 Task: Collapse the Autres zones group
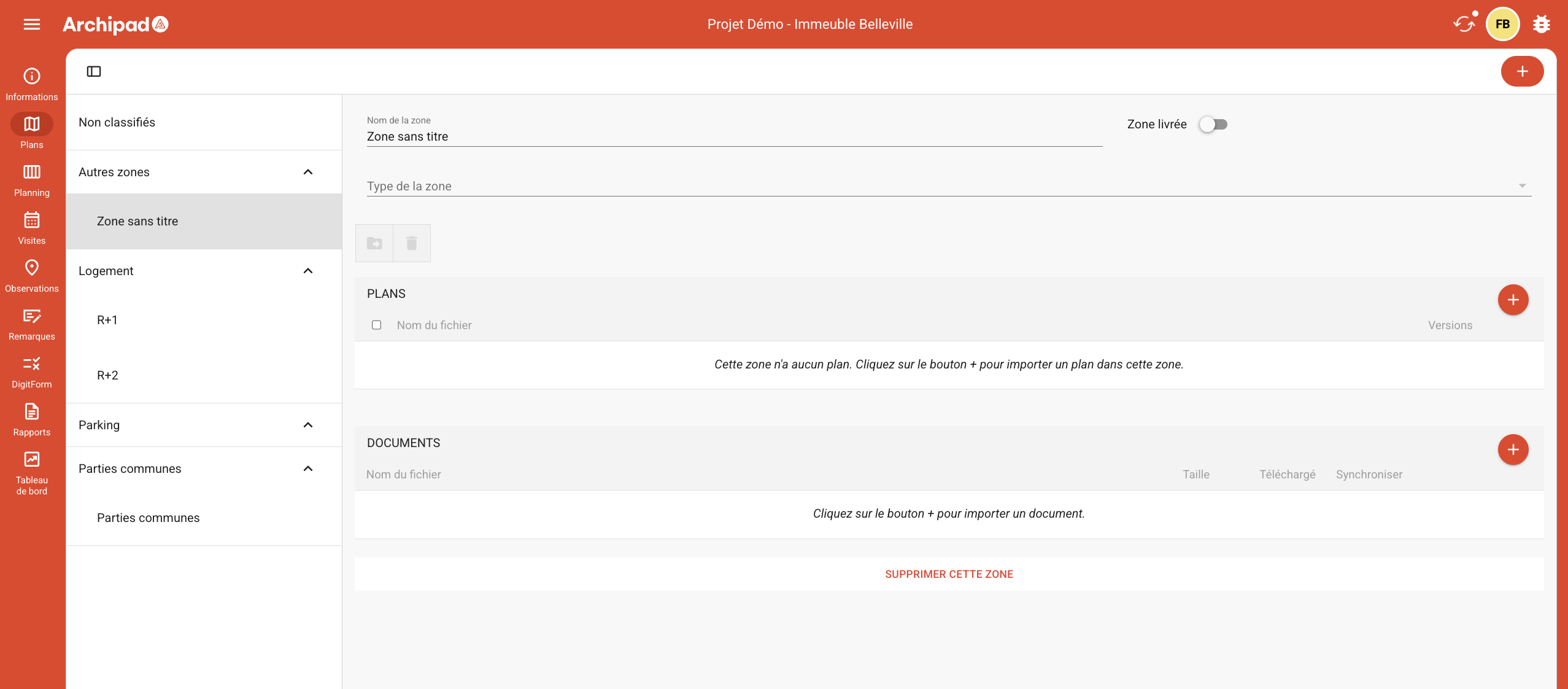(x=308, y=172)
